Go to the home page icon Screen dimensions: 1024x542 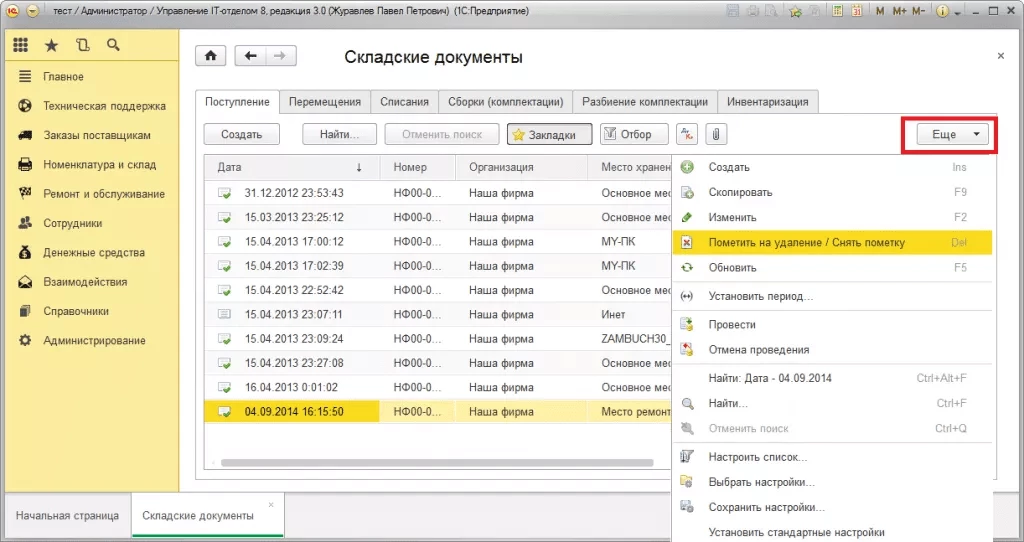pos(210,56)
